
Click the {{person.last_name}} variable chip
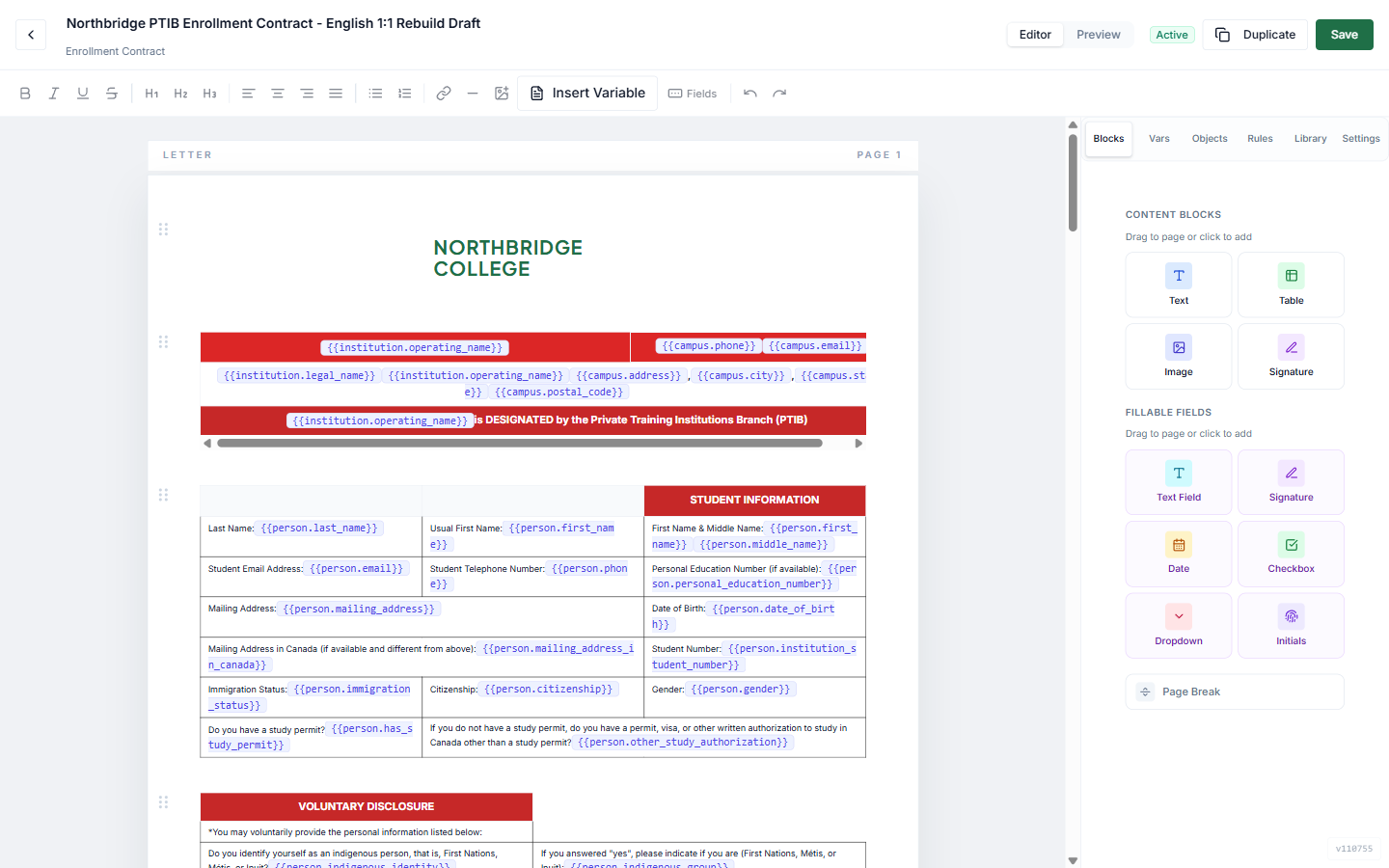coord(319,529)
